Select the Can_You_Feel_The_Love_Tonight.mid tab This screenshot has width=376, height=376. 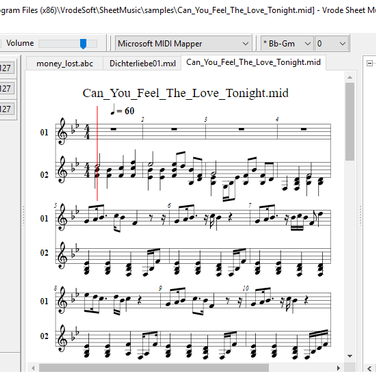click(x=253, y=62)
